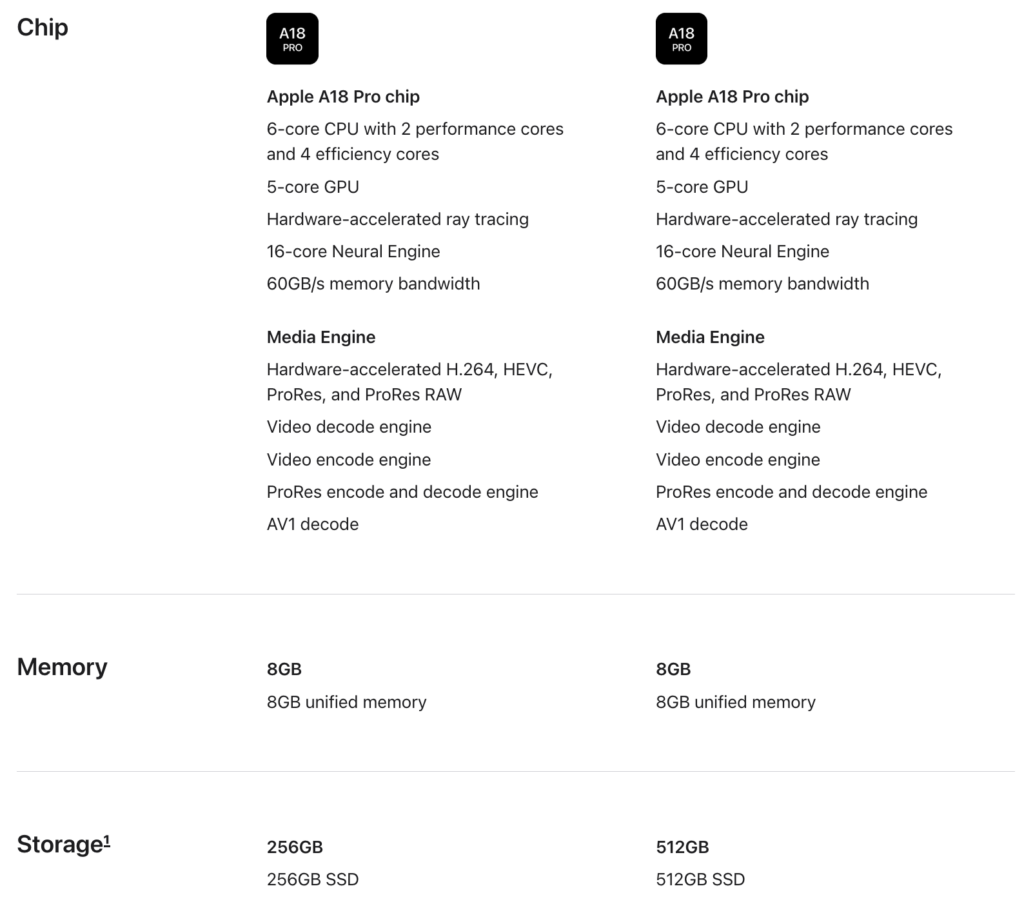Click "AV1 decode" in the 256GB model column

click(x=312, y=524)
